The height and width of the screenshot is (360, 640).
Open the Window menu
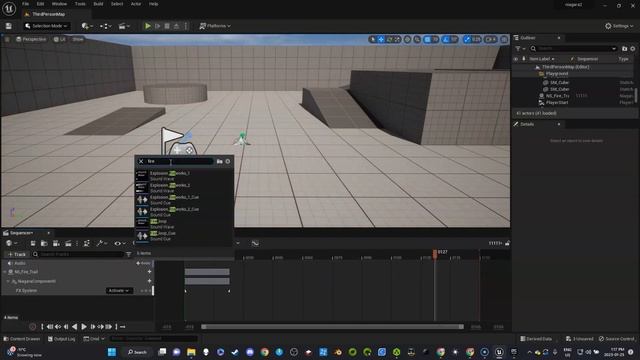pos(60,4)
